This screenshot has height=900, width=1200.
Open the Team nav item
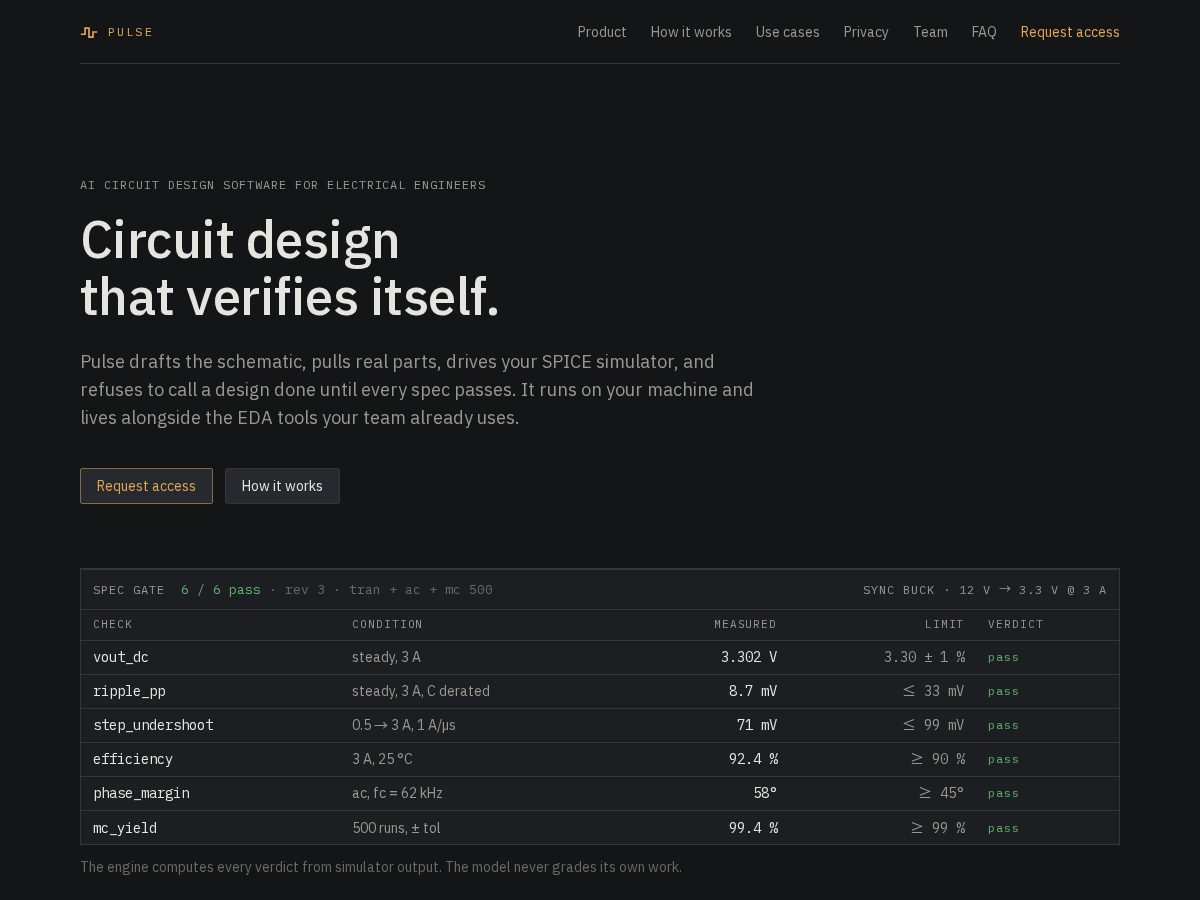930,32
